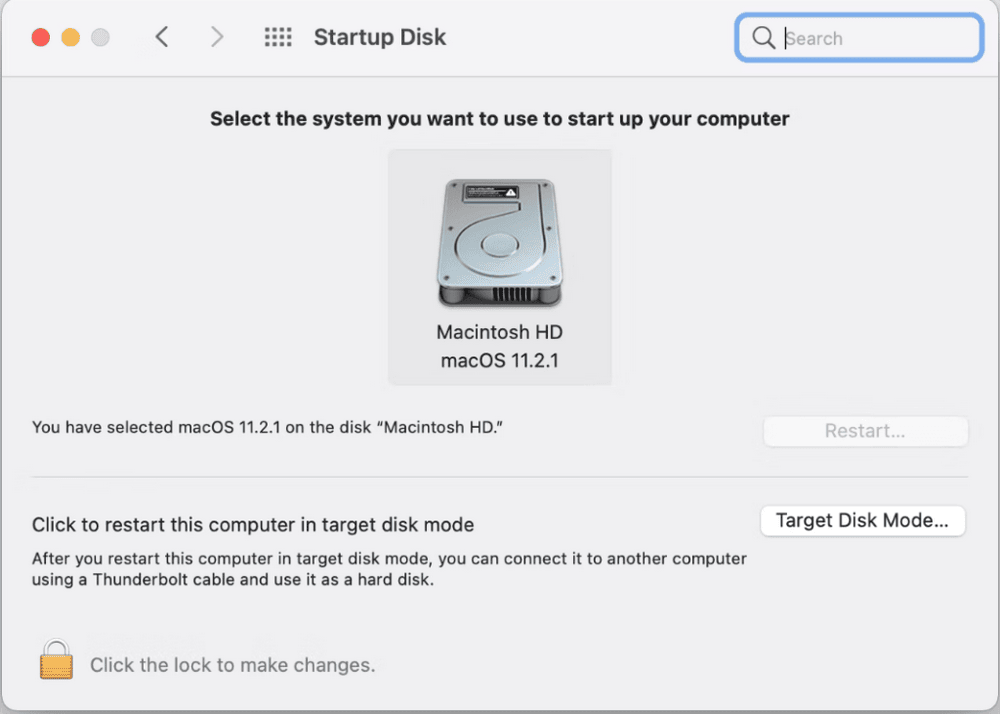Click the Restart button
The image size is (1000, 714).
tap(864, 431)
